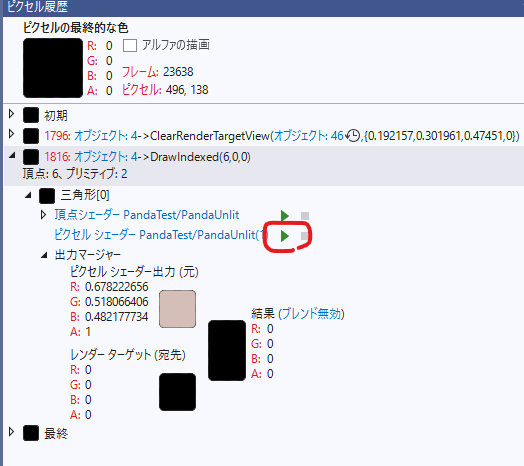Click the レンダー ターゲット (宛先) heading
The image size is (524, 466).
[x=128, y=355]
